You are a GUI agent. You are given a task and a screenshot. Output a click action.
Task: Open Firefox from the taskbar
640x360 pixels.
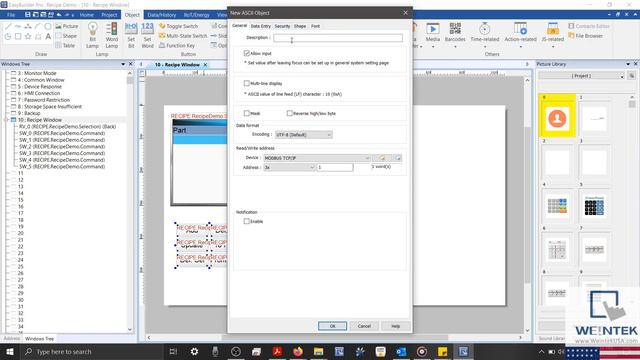coord(298,351)
